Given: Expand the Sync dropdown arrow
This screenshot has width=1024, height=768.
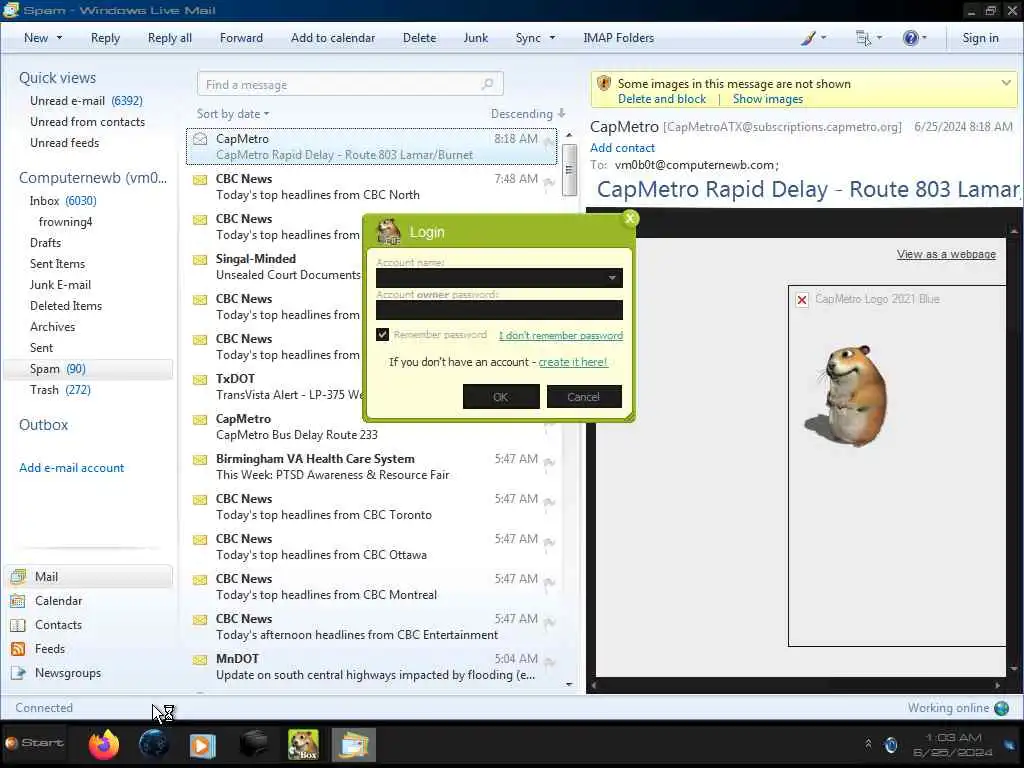Looking at the screenshot, I should point(552,38).
